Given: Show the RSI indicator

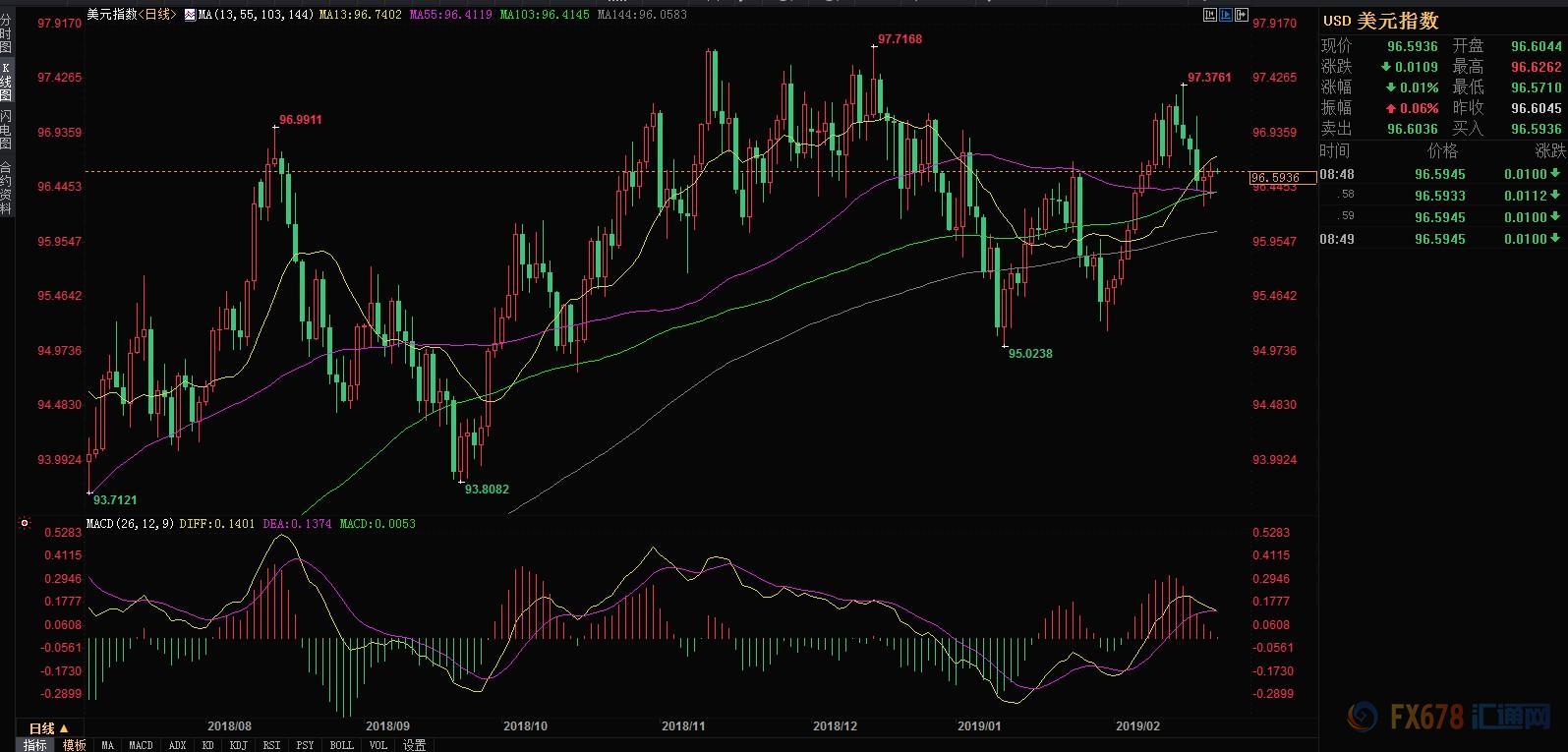Looking at the screenshot, I should [x=271, y=745].
